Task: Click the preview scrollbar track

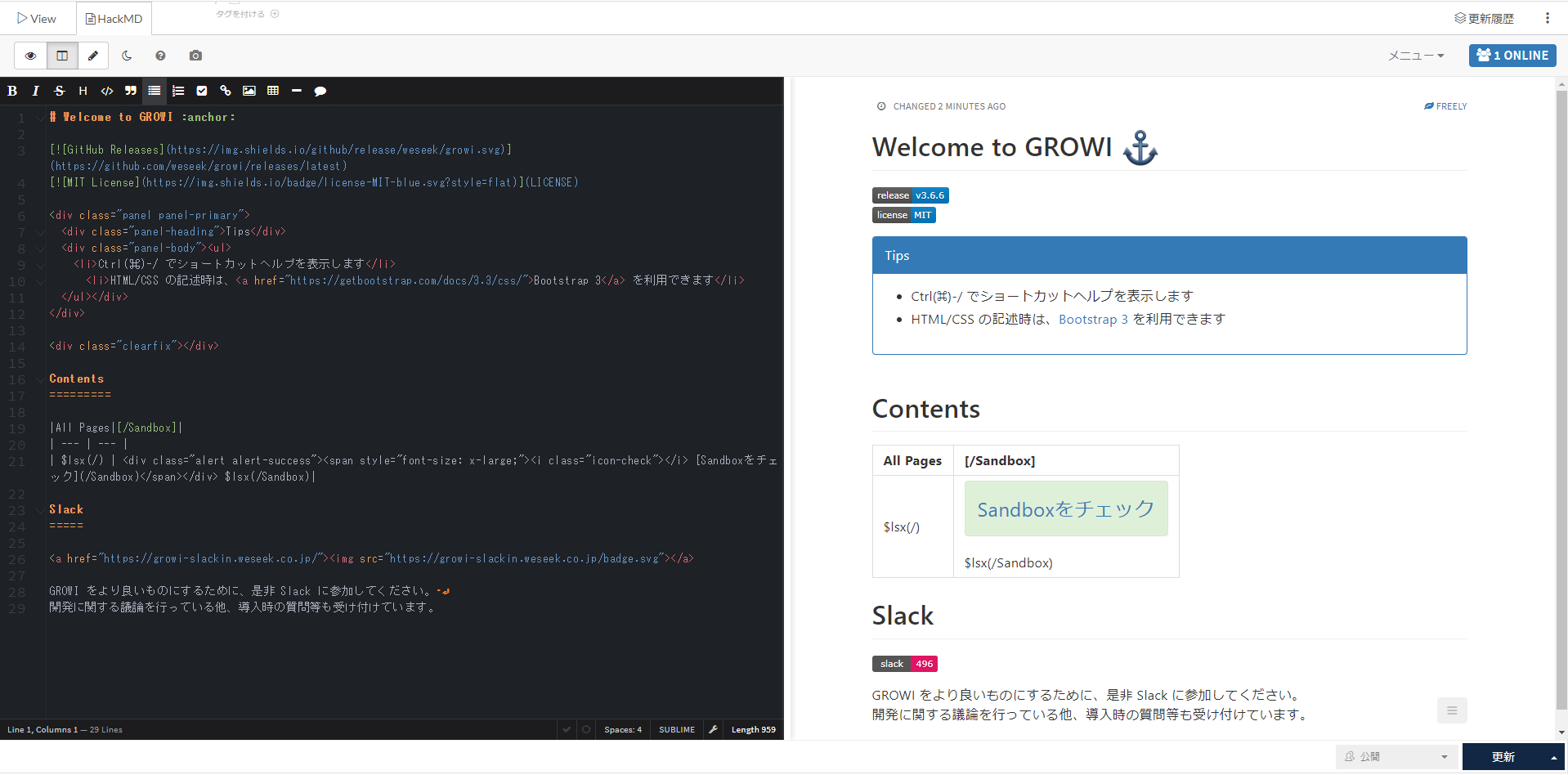Action: click(x=1561, y=409)
